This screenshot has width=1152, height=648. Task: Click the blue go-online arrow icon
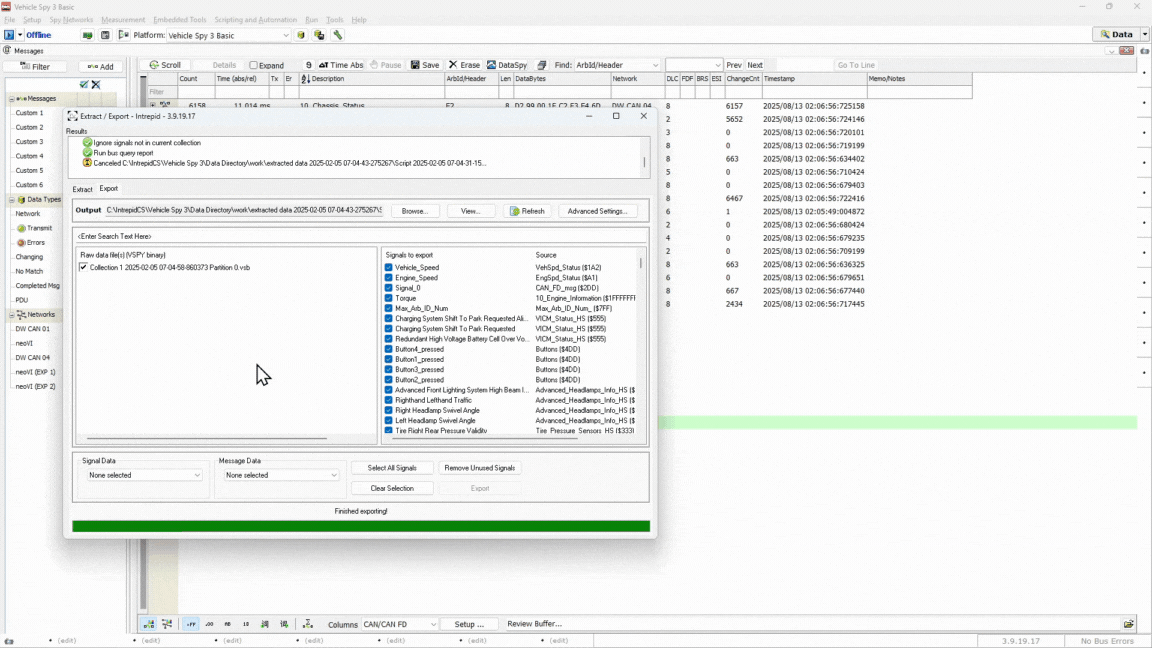point(9,35)
